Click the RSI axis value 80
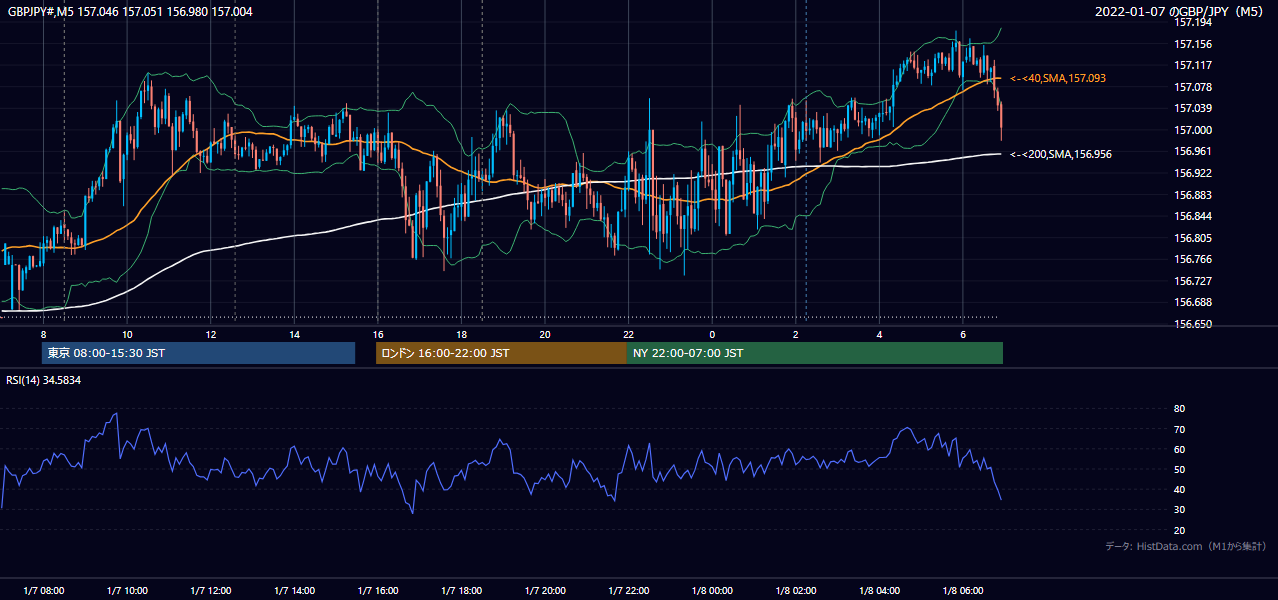Image resolution: width=1278 pixels, height=600 pixels. tap(1179, 409)
